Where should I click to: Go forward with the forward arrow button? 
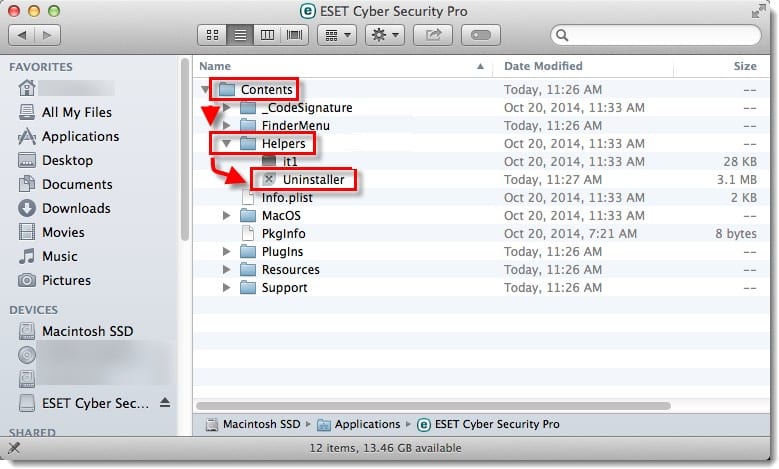[48, 35]
